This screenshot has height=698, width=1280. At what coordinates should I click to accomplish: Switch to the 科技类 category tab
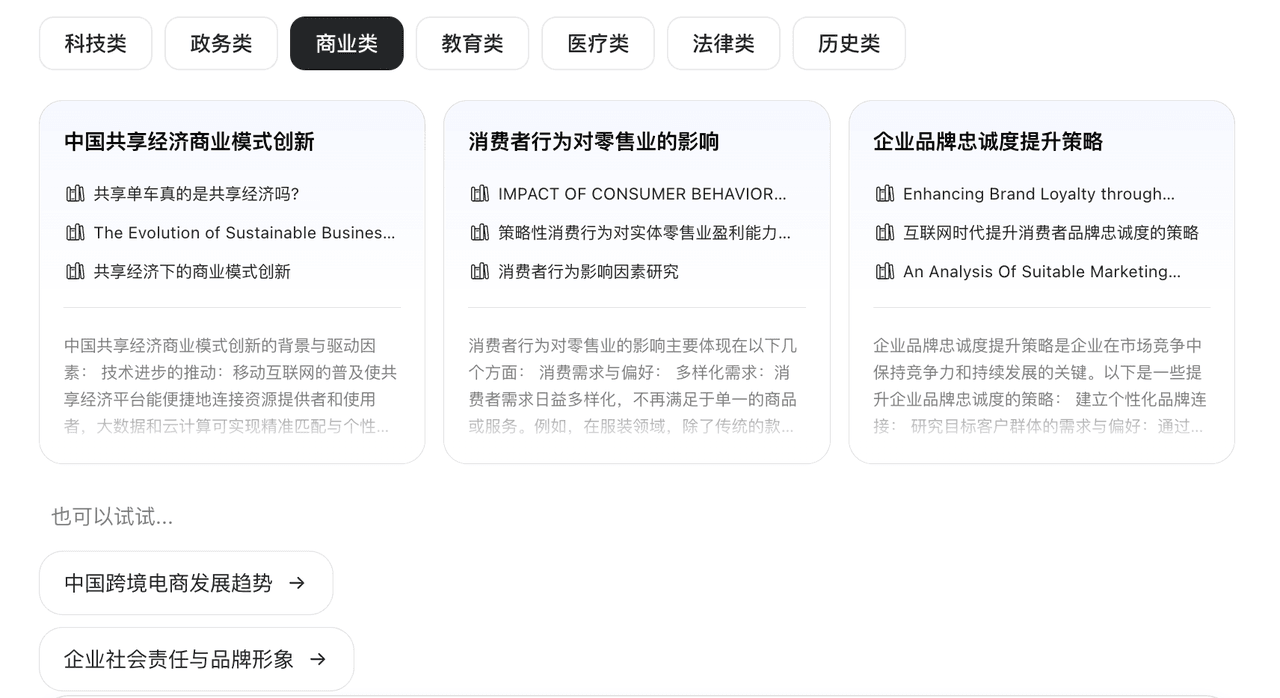[96, 44]
